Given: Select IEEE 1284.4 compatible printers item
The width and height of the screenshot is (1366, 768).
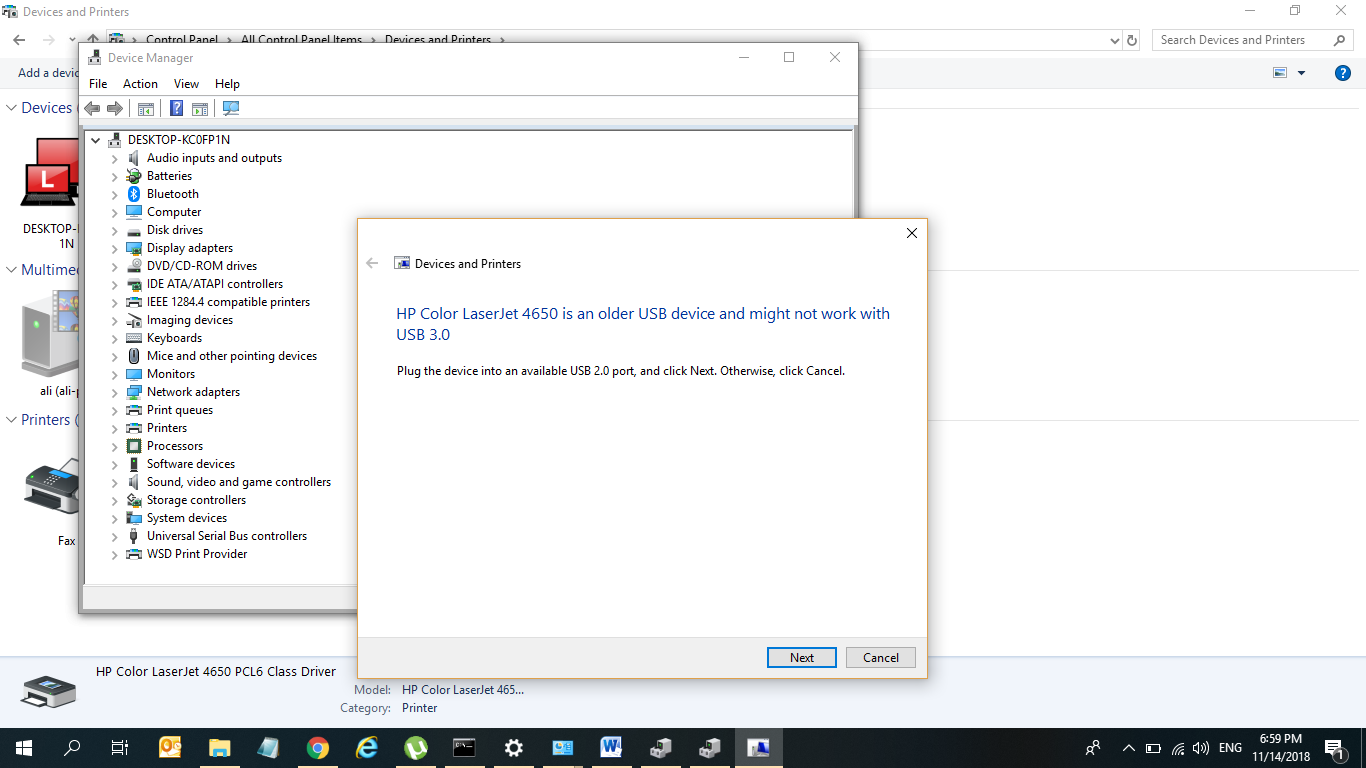Looking at the screenshot, I should pos(228,302).
